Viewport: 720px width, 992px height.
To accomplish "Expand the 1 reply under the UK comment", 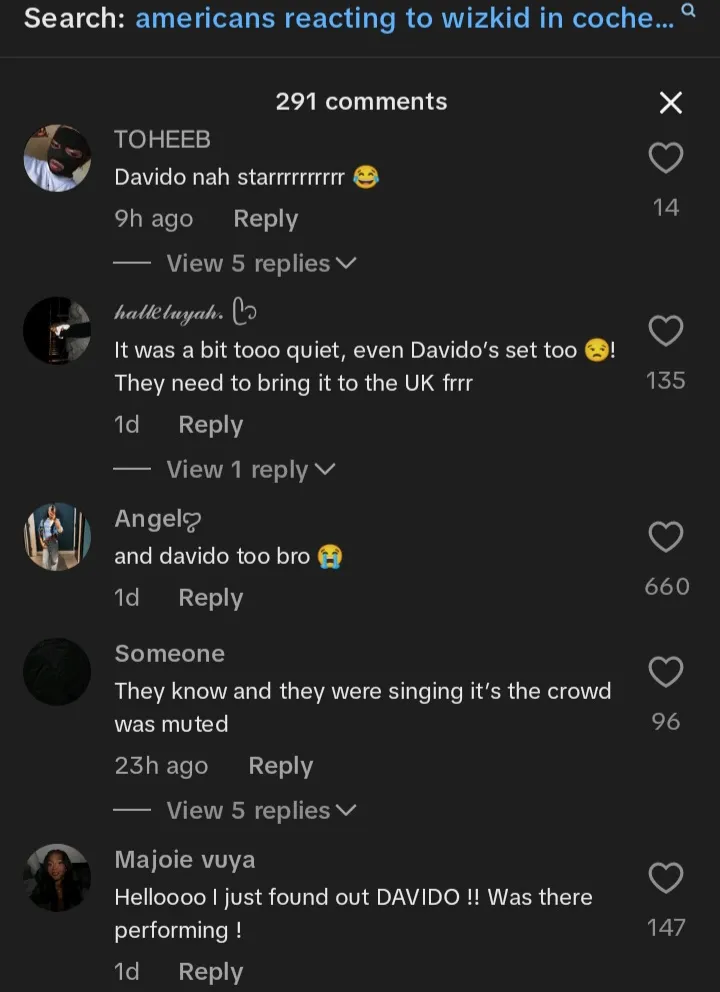I will pyautogui.click(x=250, y=470).
